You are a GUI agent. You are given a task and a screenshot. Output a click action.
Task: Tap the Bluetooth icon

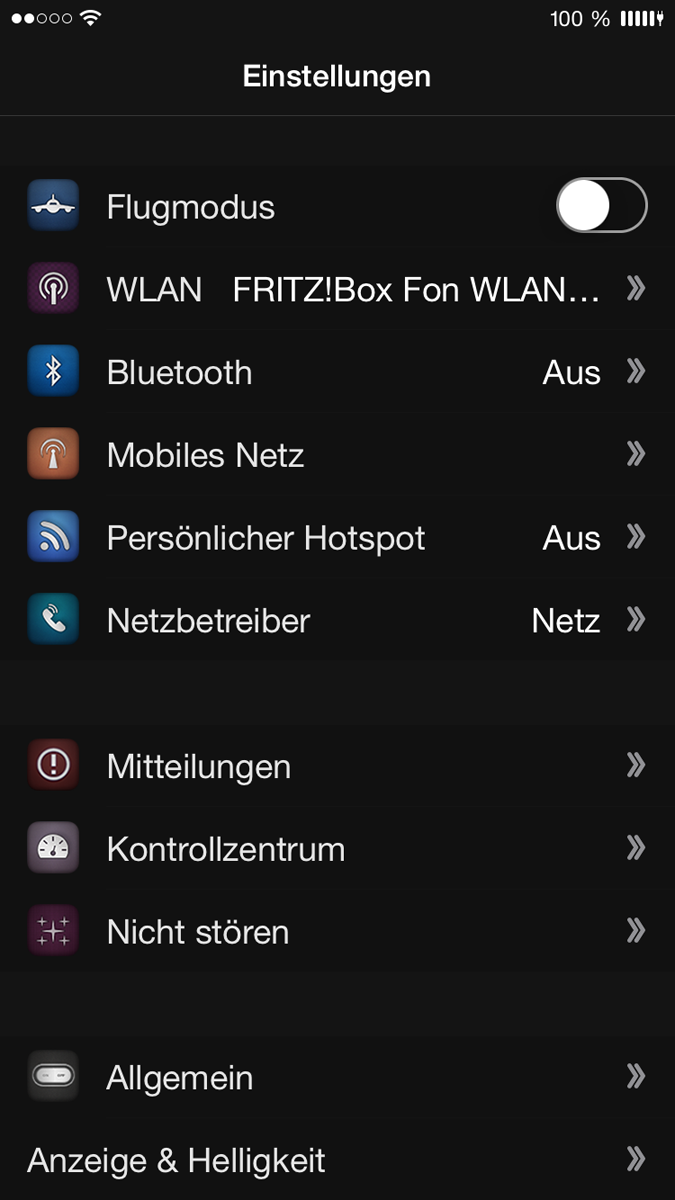coord(53,372)
